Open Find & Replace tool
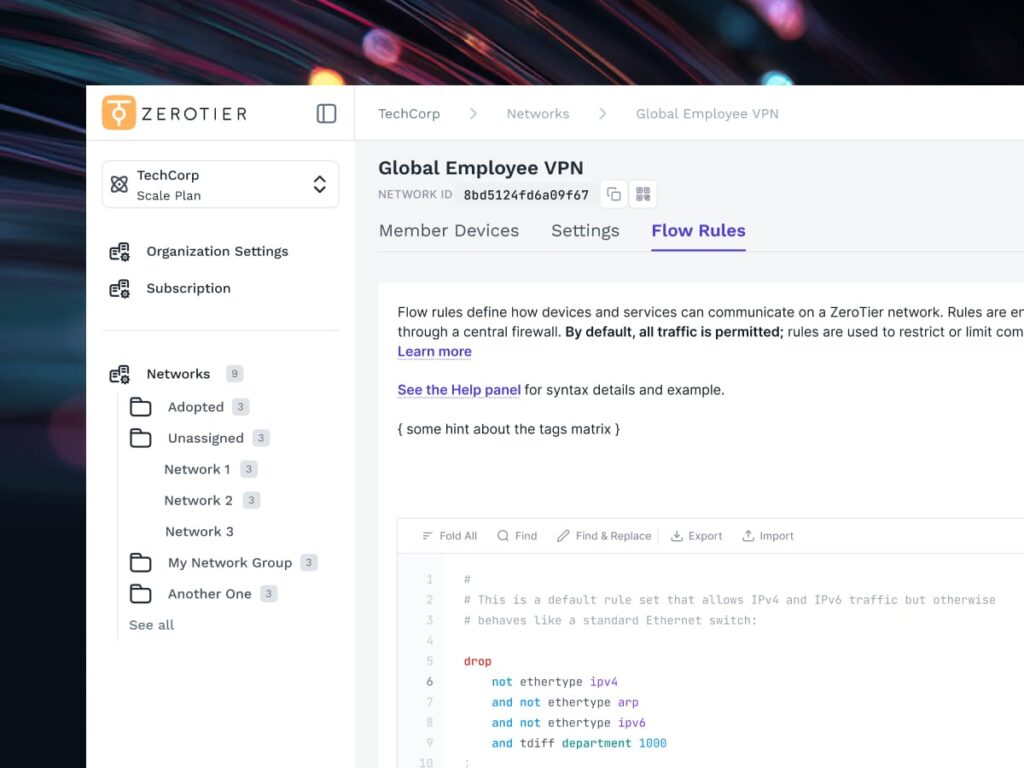Image resolution: width=1024 pixels, height=768 pixels. [x=604, y=536]
